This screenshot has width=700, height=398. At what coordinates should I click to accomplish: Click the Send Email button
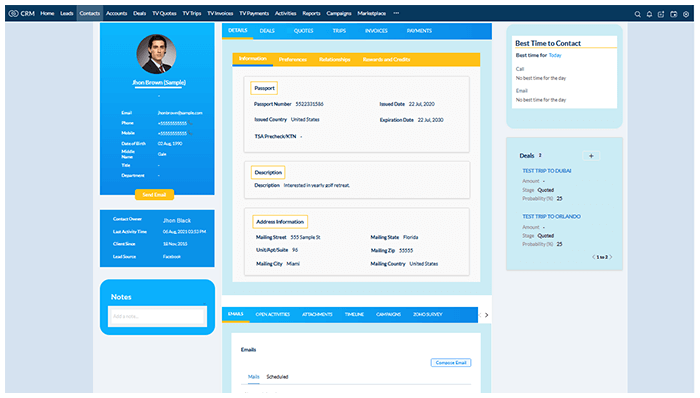coord(154,195)
